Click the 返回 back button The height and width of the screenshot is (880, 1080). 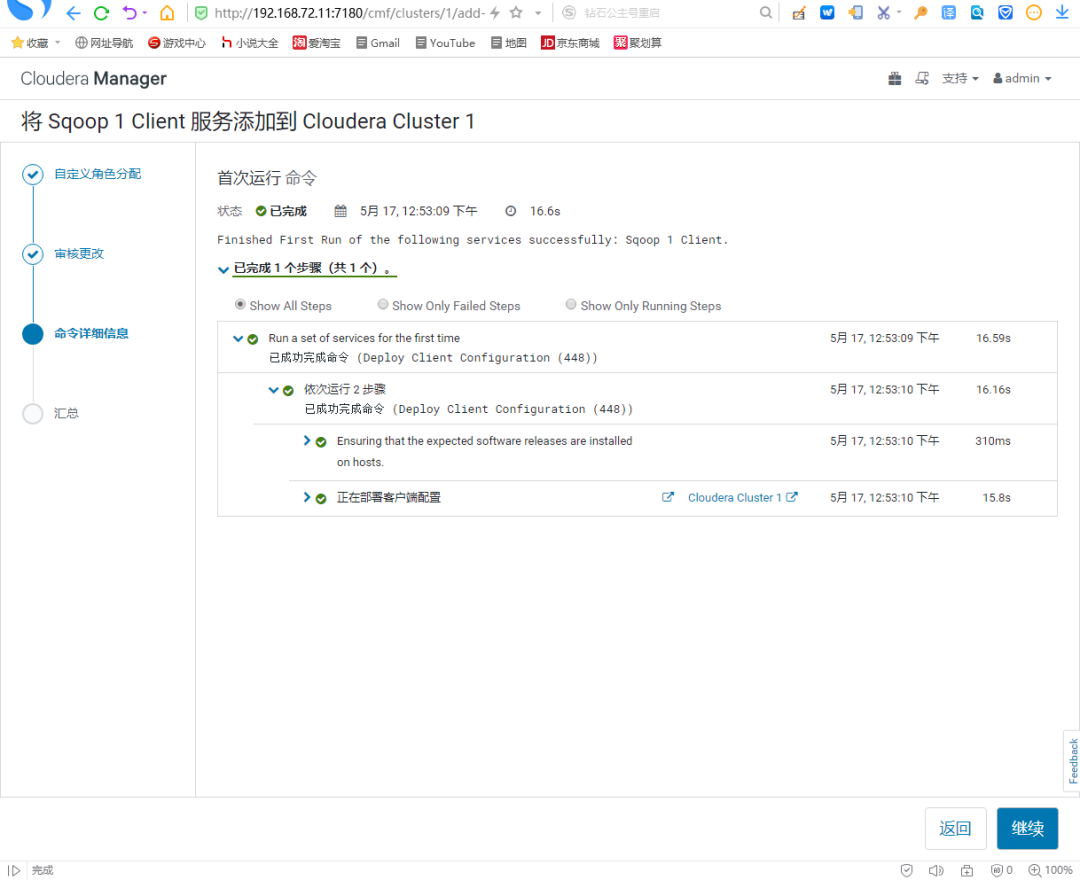(x=955, y=828)
